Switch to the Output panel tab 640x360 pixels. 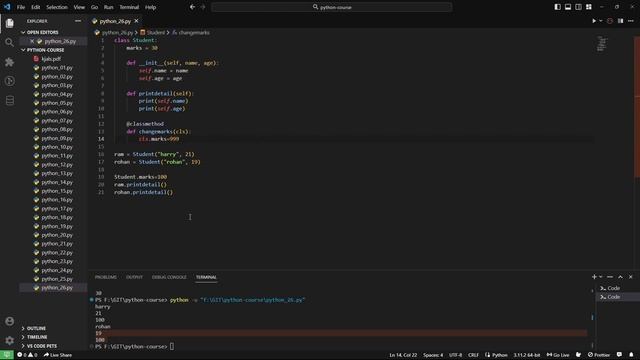click(134, 277)
